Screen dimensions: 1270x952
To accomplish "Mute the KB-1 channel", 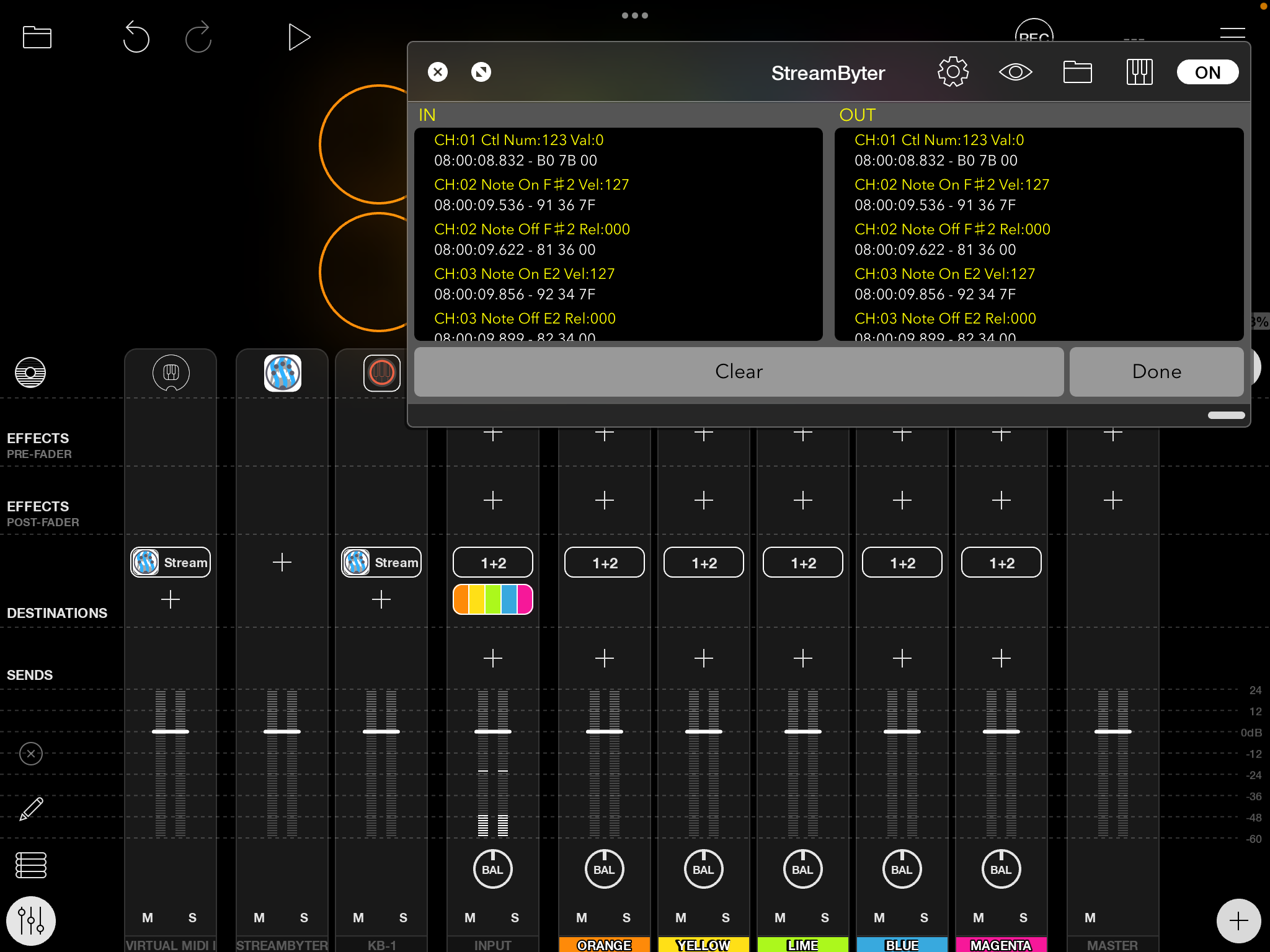I will (358, 918).
